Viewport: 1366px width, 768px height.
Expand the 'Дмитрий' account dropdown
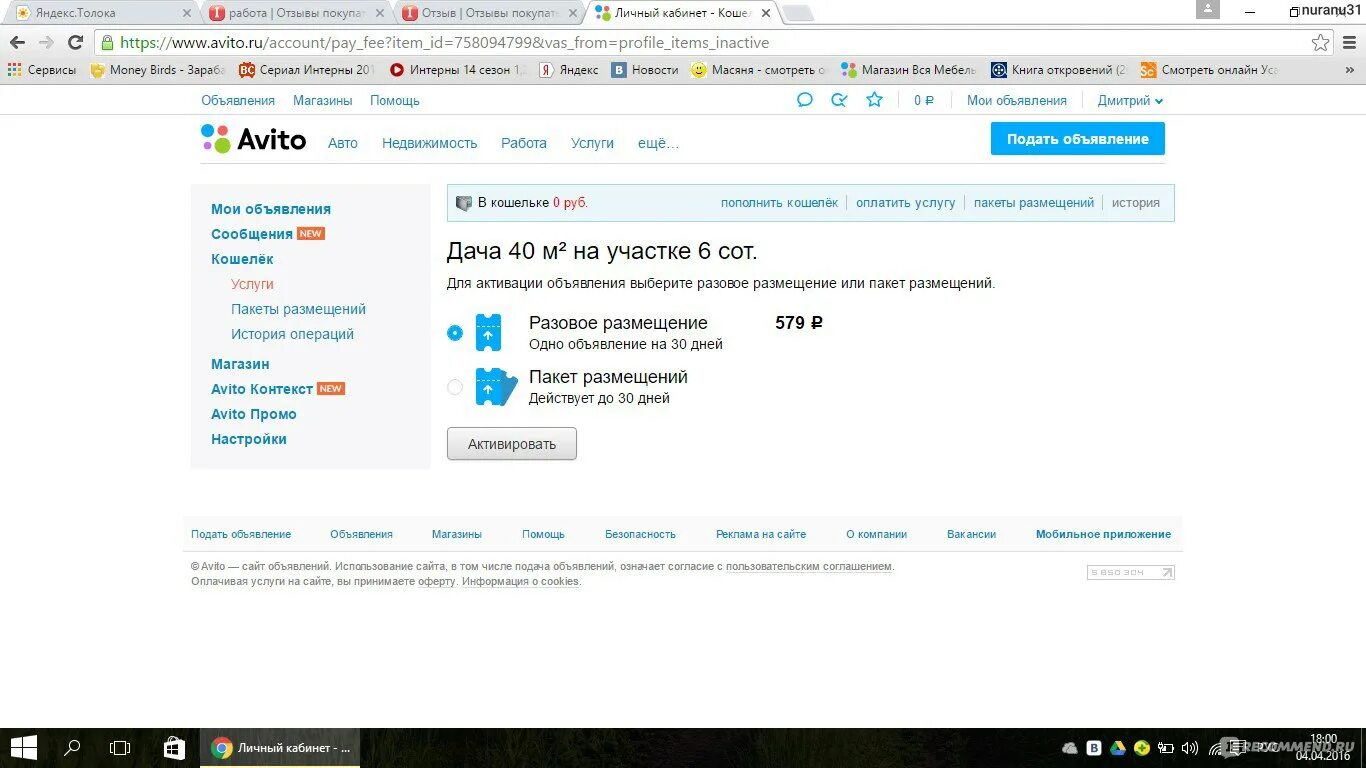pyautogui.click(x=1130, y=100)
